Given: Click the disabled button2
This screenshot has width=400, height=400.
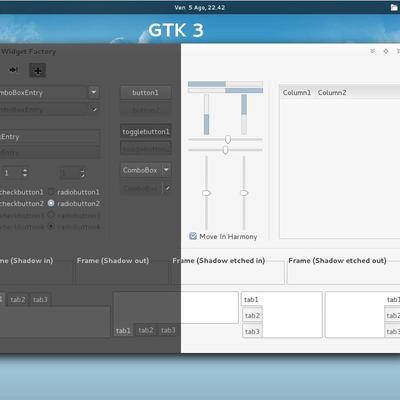Looking at the screenshot, I should click(x=146, y=109).
